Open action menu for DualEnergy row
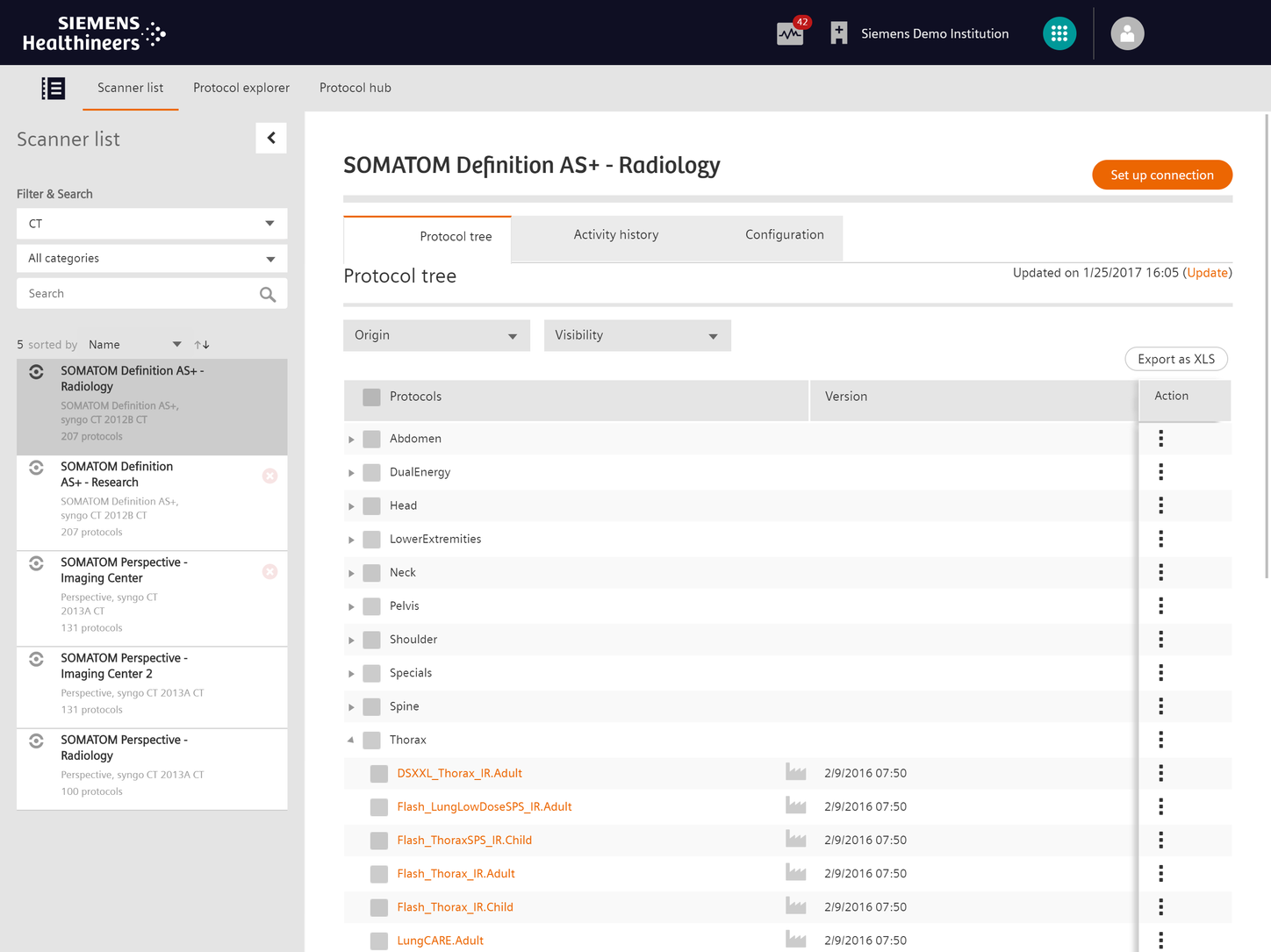 click(1160, 472)
